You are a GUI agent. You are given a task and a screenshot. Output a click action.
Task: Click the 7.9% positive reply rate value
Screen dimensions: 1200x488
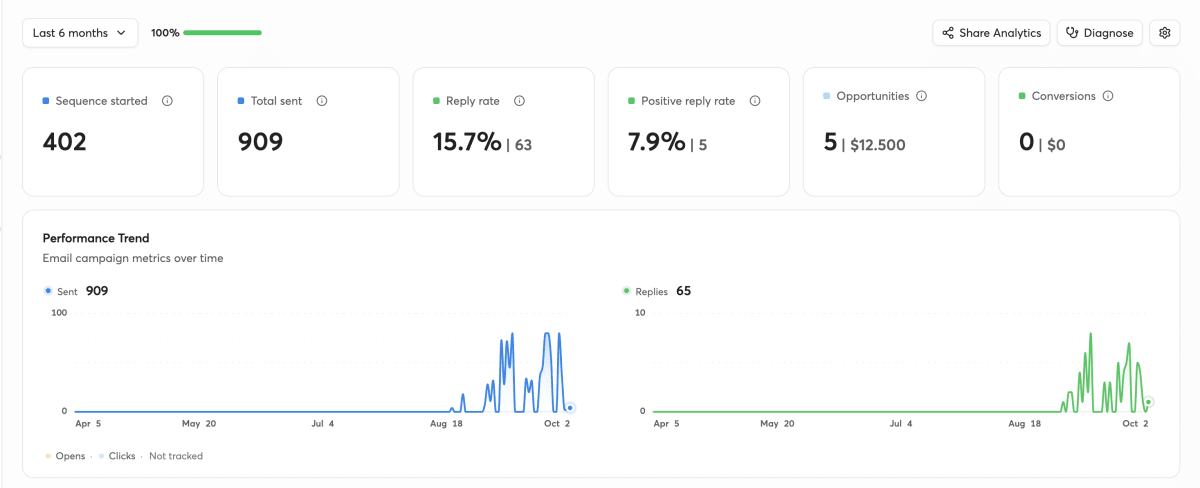655,142
